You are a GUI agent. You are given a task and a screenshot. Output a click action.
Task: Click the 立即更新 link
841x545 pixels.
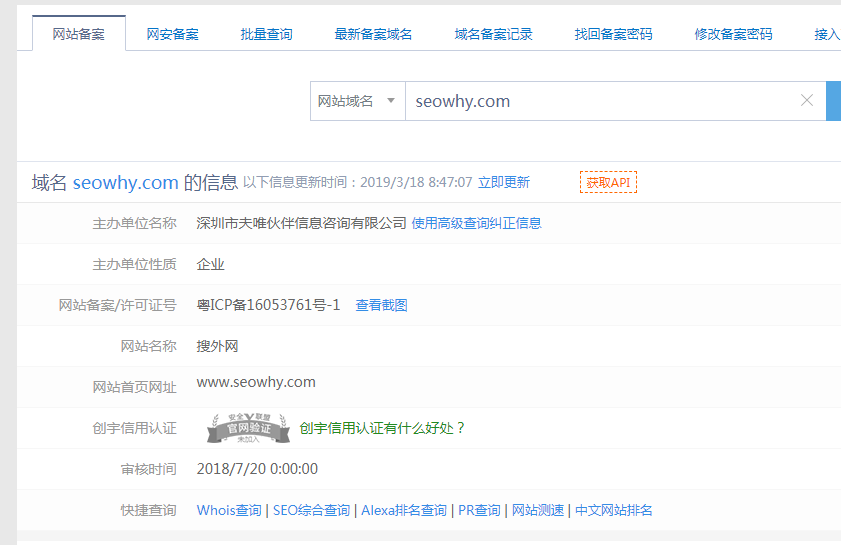tap(504, 182)
